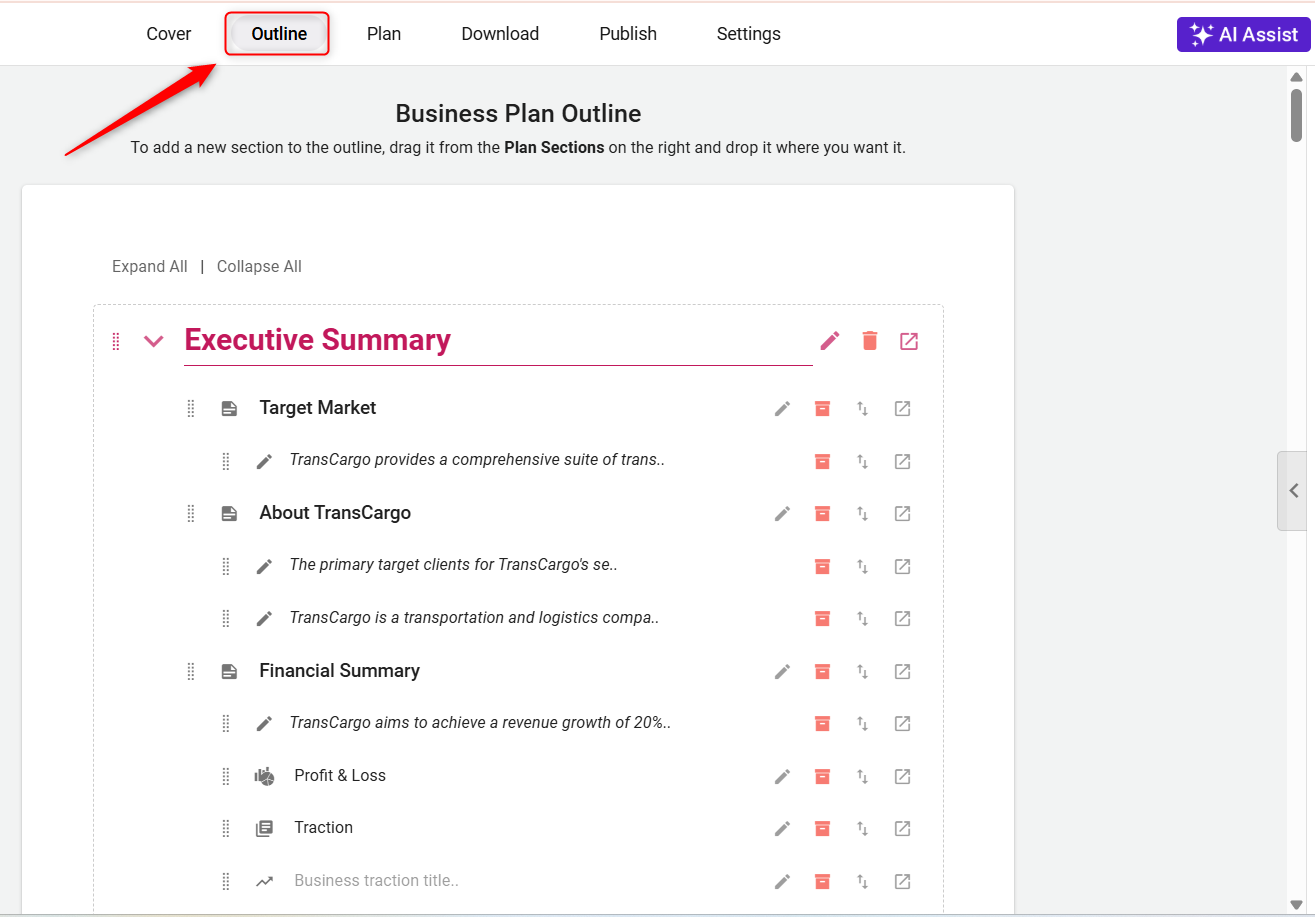Delete the Executive Summary section
Image resolution: width=1315 pixels, height=917 pixels.
870,341
